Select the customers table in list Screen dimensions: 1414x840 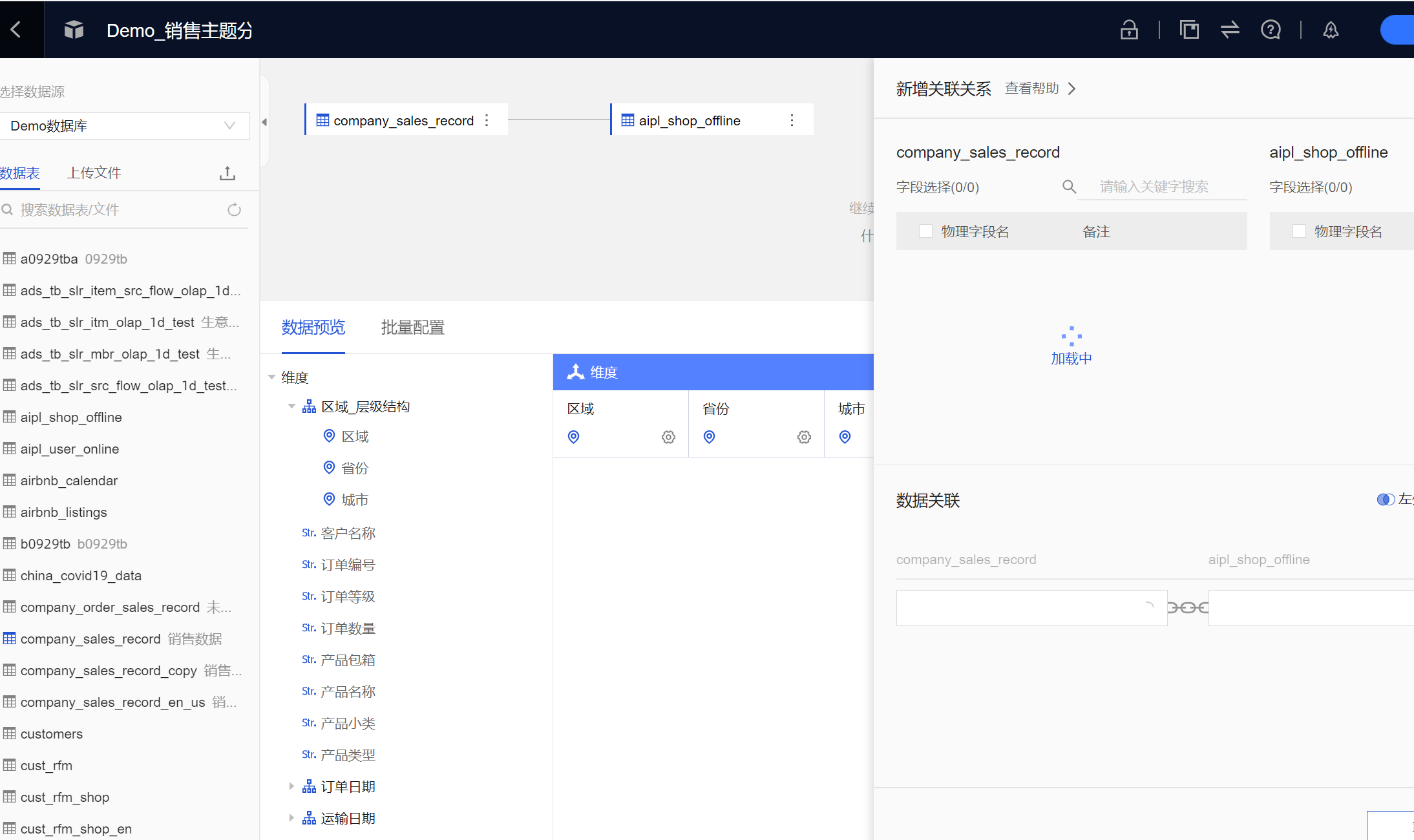pos(51,734)
